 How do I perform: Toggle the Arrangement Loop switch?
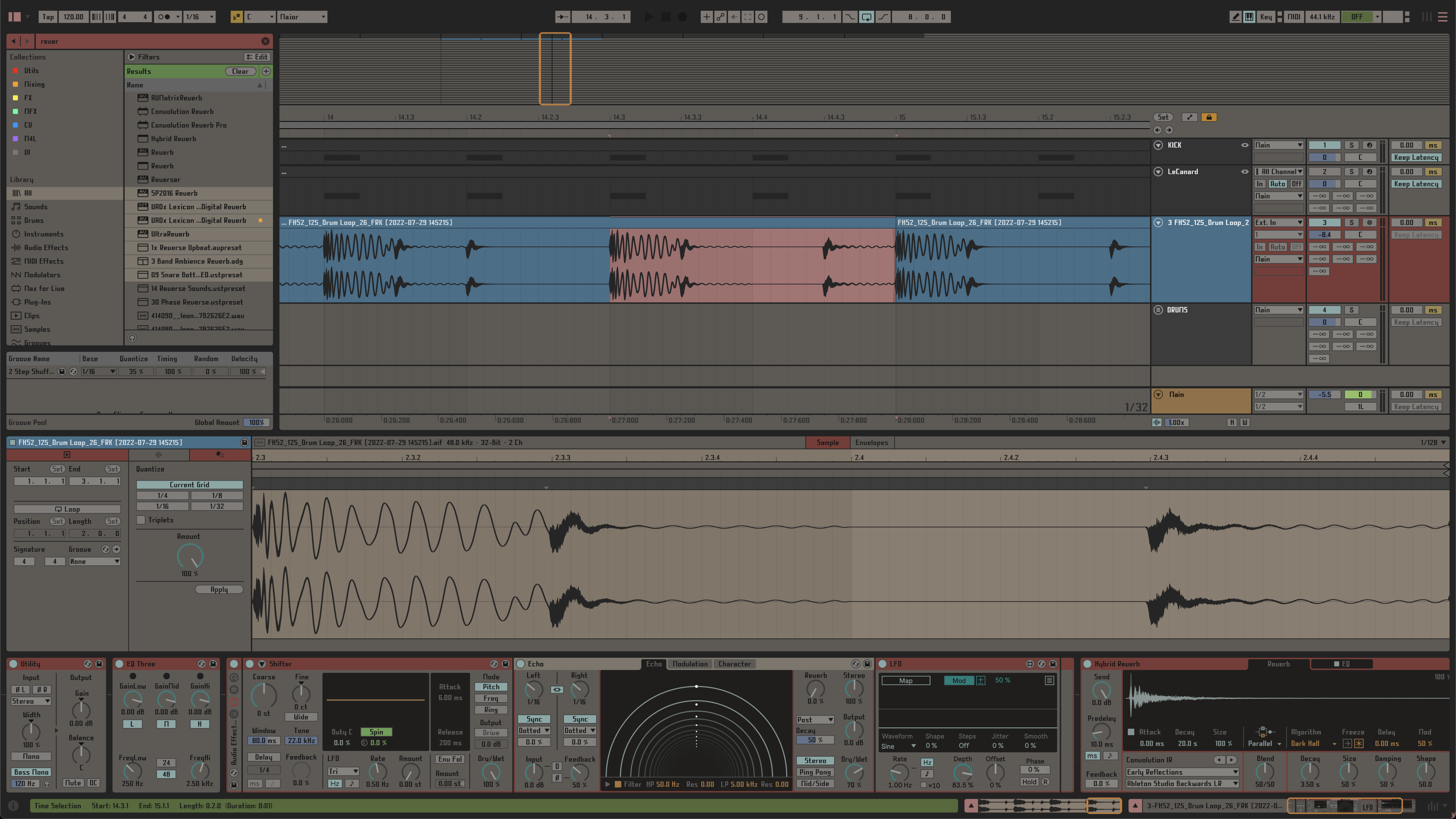click(x=866, y=17)
